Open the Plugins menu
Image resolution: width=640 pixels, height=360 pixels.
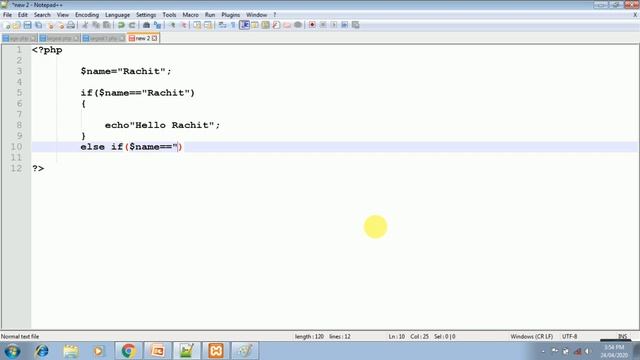[231, 15]
